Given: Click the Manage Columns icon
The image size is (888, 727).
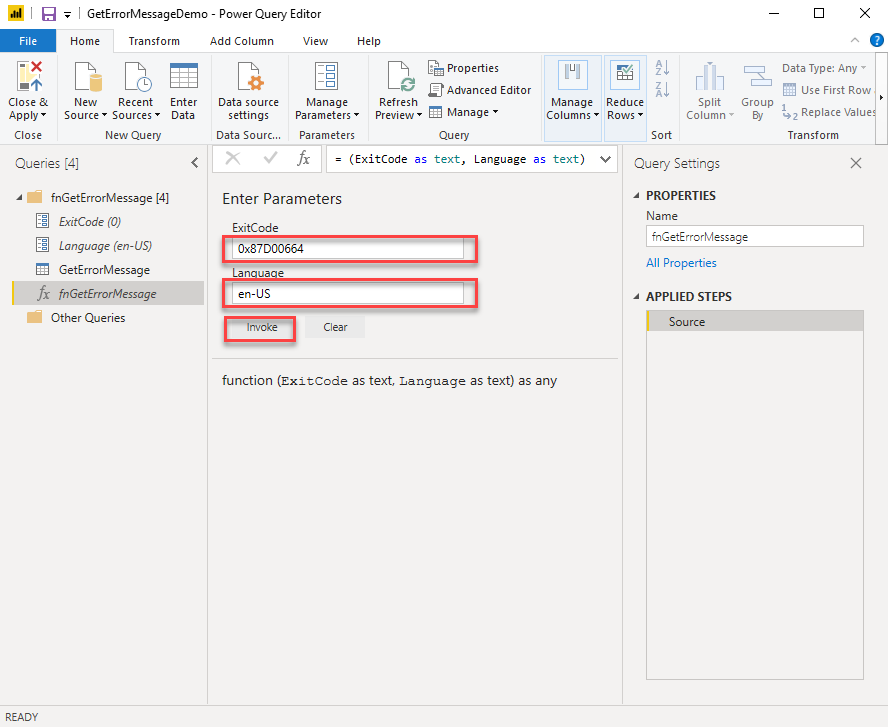Looking at the screenshot, I should pyautogui.click(x=572, y=75).
